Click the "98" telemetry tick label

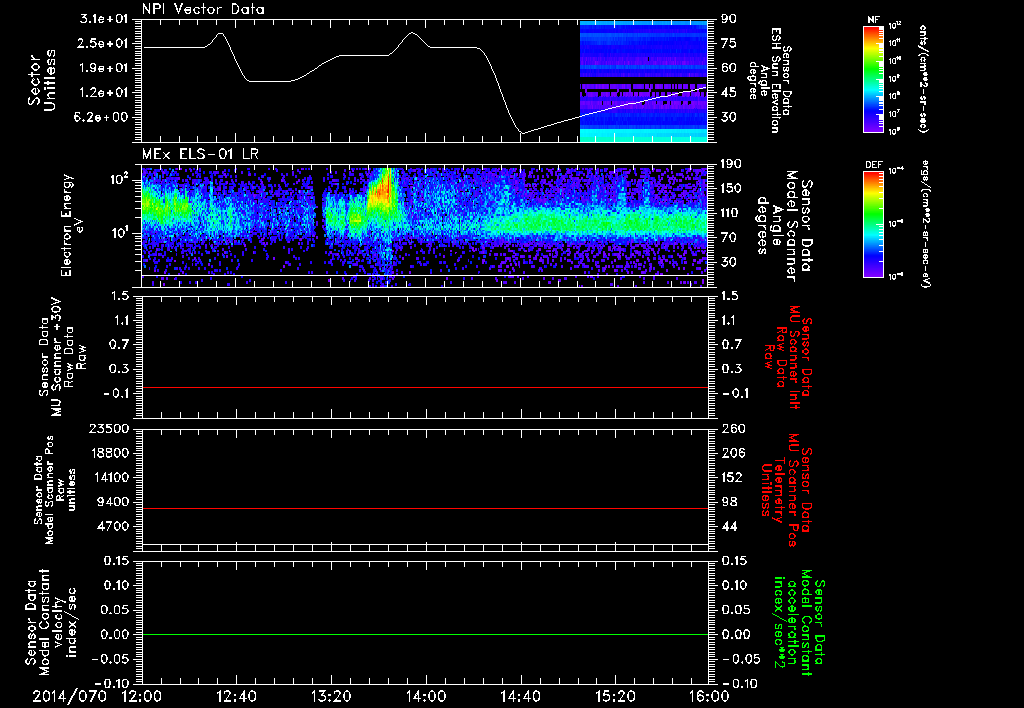pyautogui.click(x=729, y=502)
